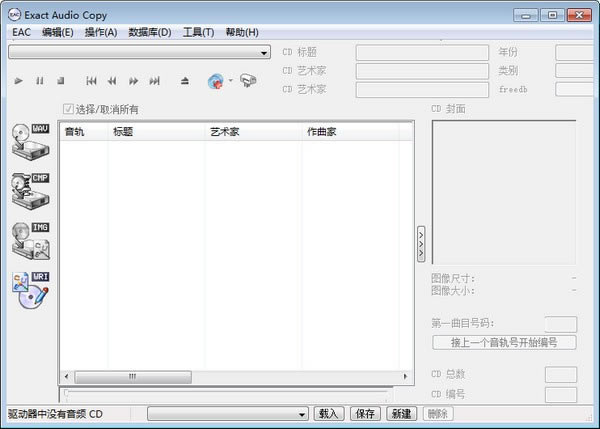Click the WAV copy tracks icon
This screenshot has width=600, height=429.
click(30, 141)
